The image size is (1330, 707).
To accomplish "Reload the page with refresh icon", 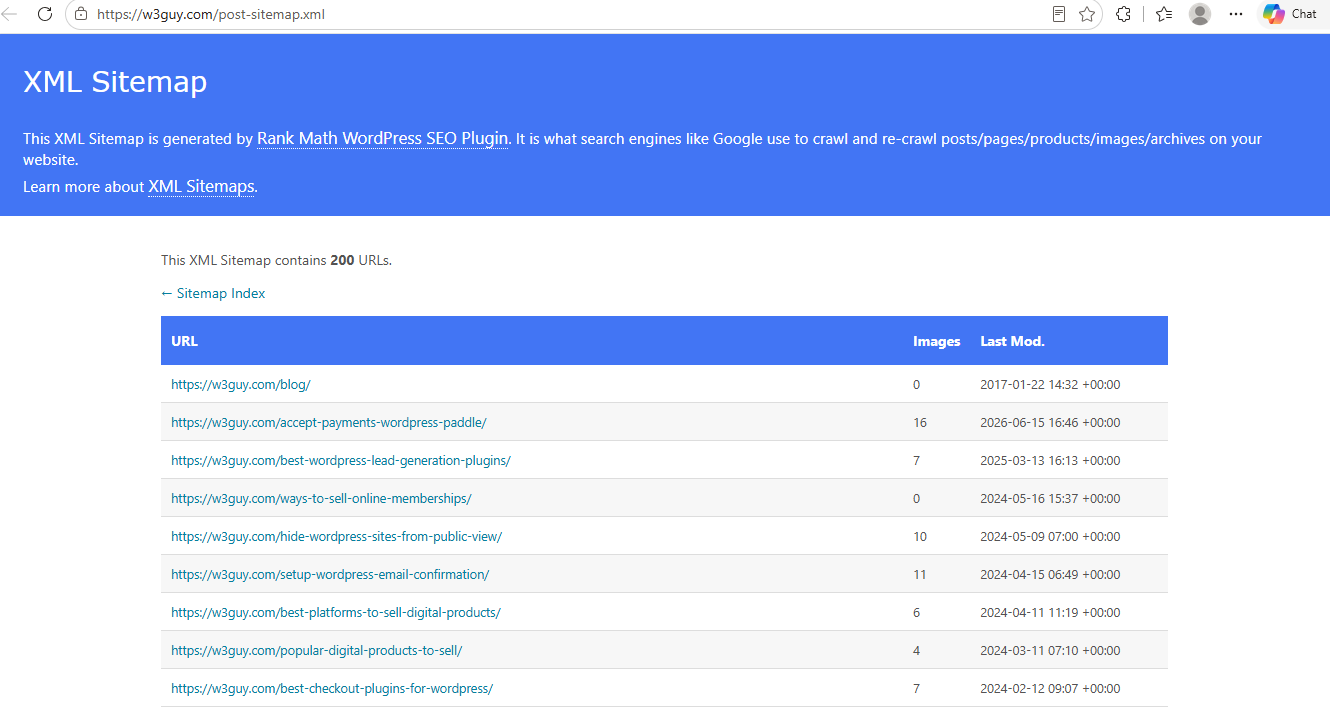I will tap(44, 14).
